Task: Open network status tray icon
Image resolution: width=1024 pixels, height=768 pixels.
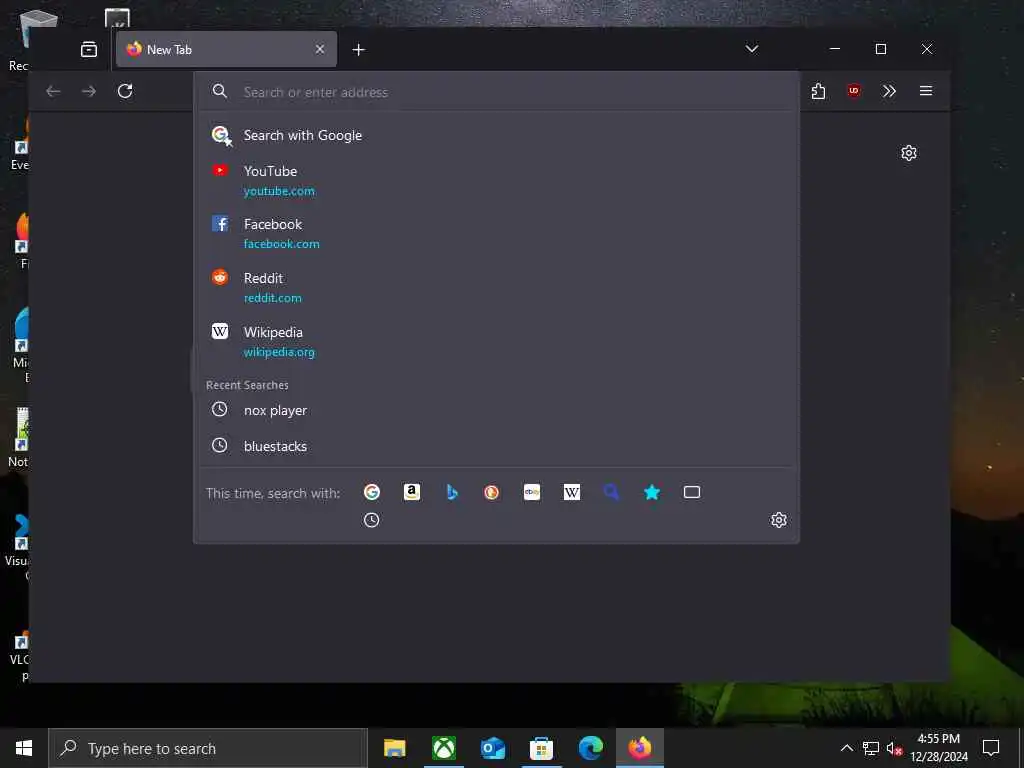Action: point(871,748)
